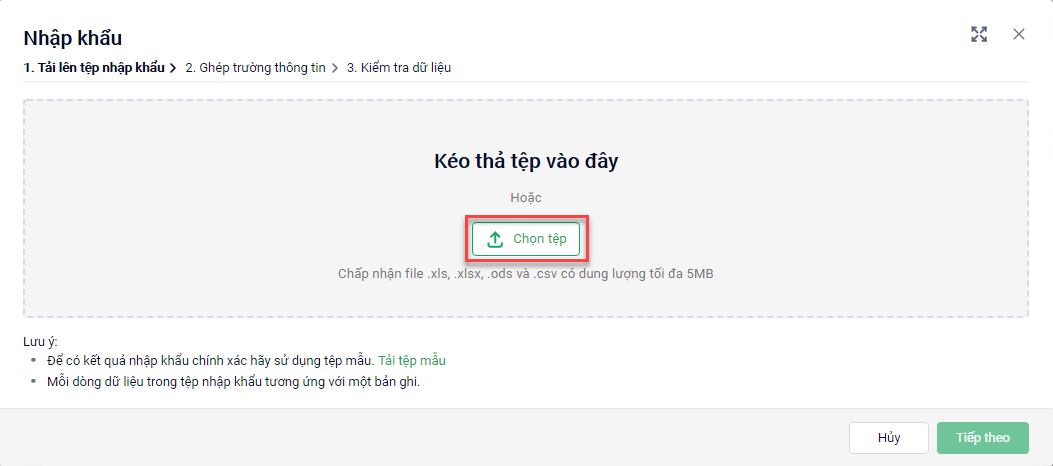Image resolution: width=1053 pixels, height=466 pixels.
Task: Click the Kéo thả tệp vào đây heading
Action: click(526, 162)
